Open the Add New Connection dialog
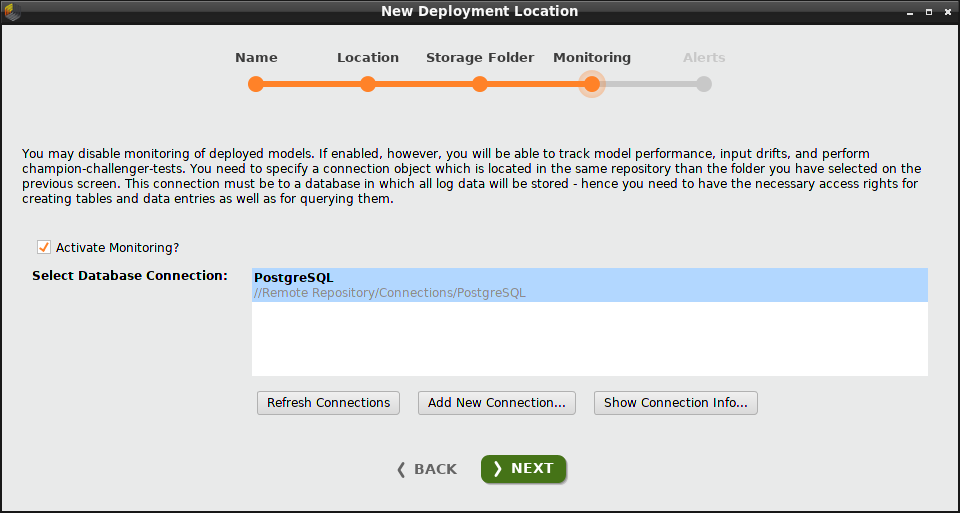The image size is (960, 513). pos(496,403)
